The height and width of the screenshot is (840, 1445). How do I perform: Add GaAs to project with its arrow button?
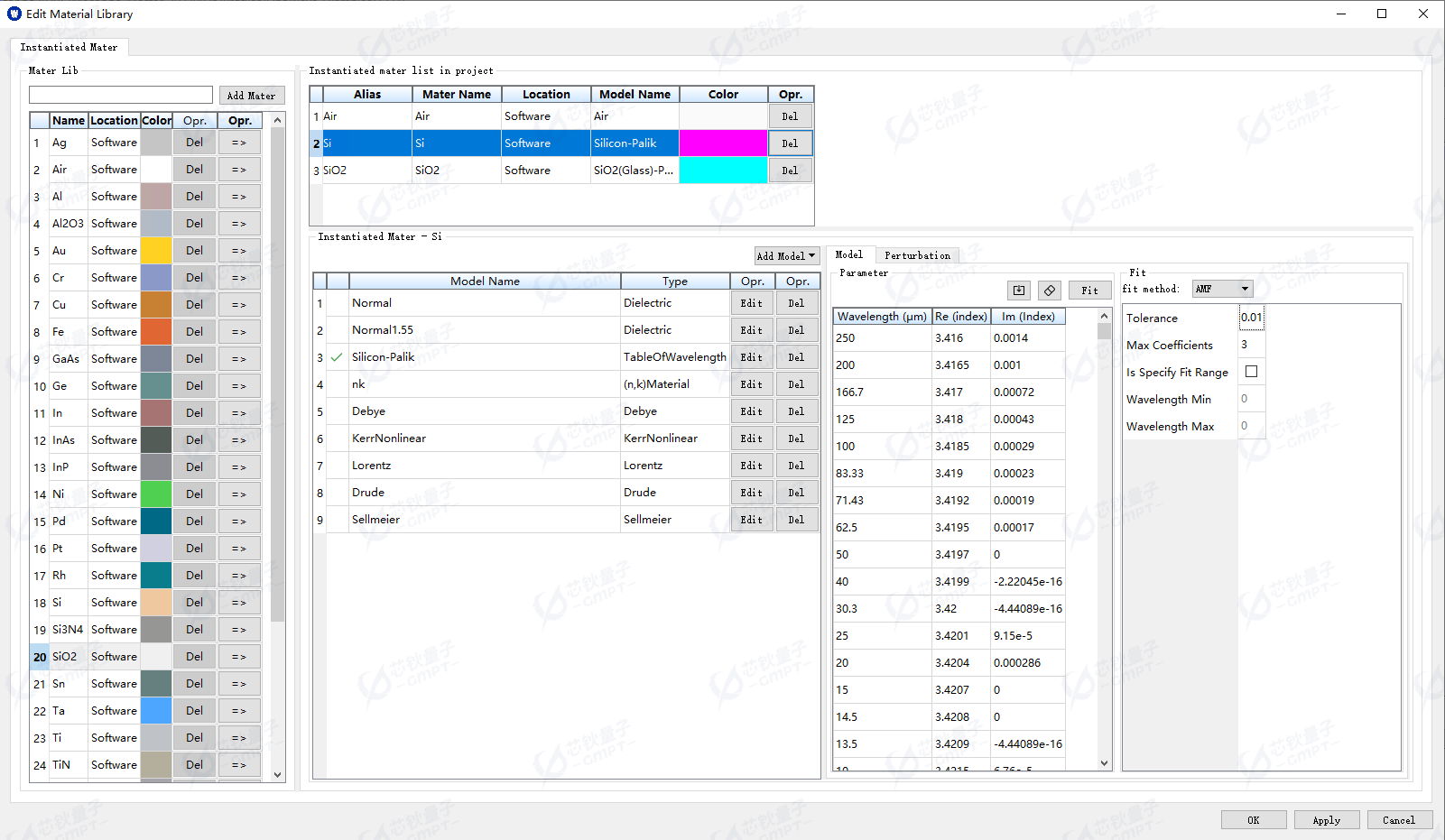[x=238, y=359]
